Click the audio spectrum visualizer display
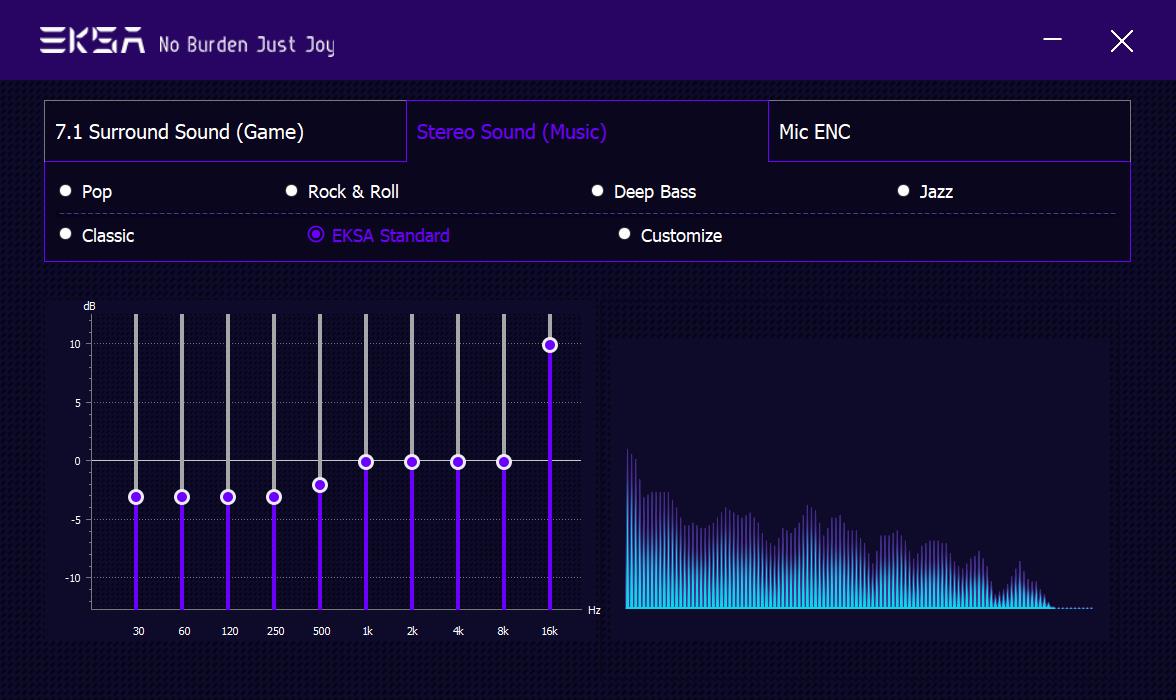Viewport: 1176px width, 700px height. pyautogui.click(x=858, y=488)
